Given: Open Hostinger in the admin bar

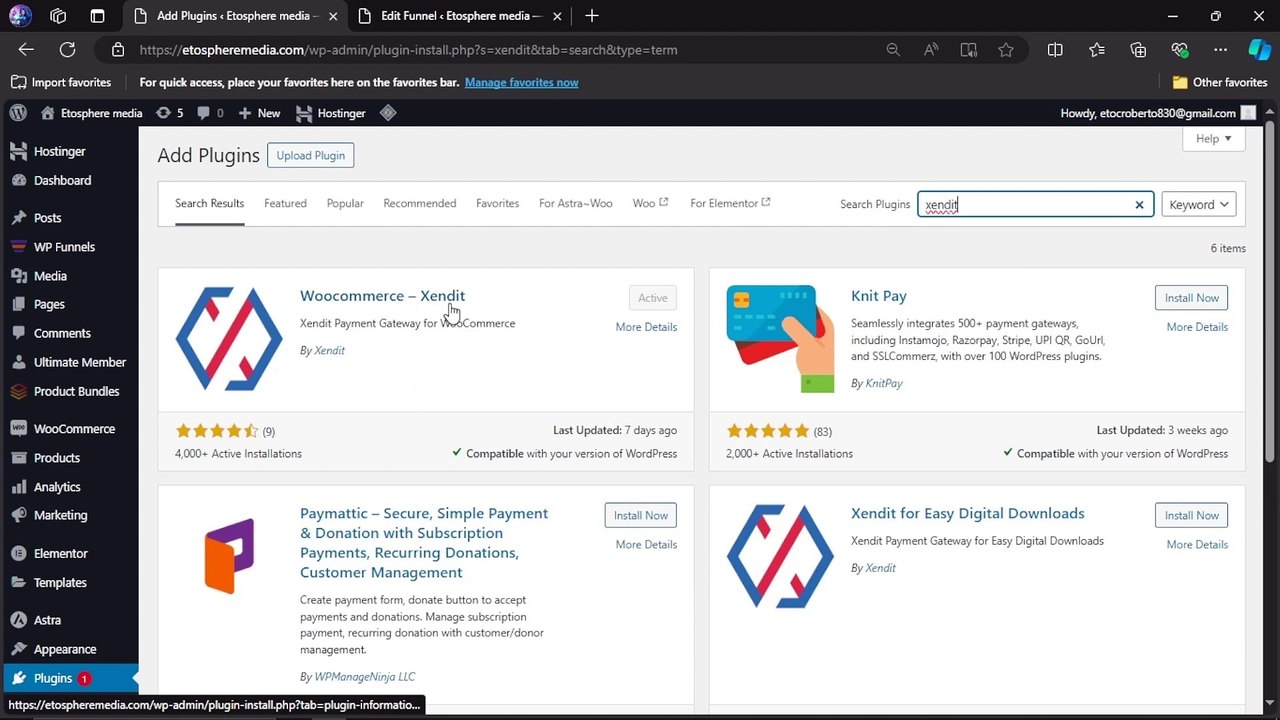Looking at the screenshot, I should point(331,113).
